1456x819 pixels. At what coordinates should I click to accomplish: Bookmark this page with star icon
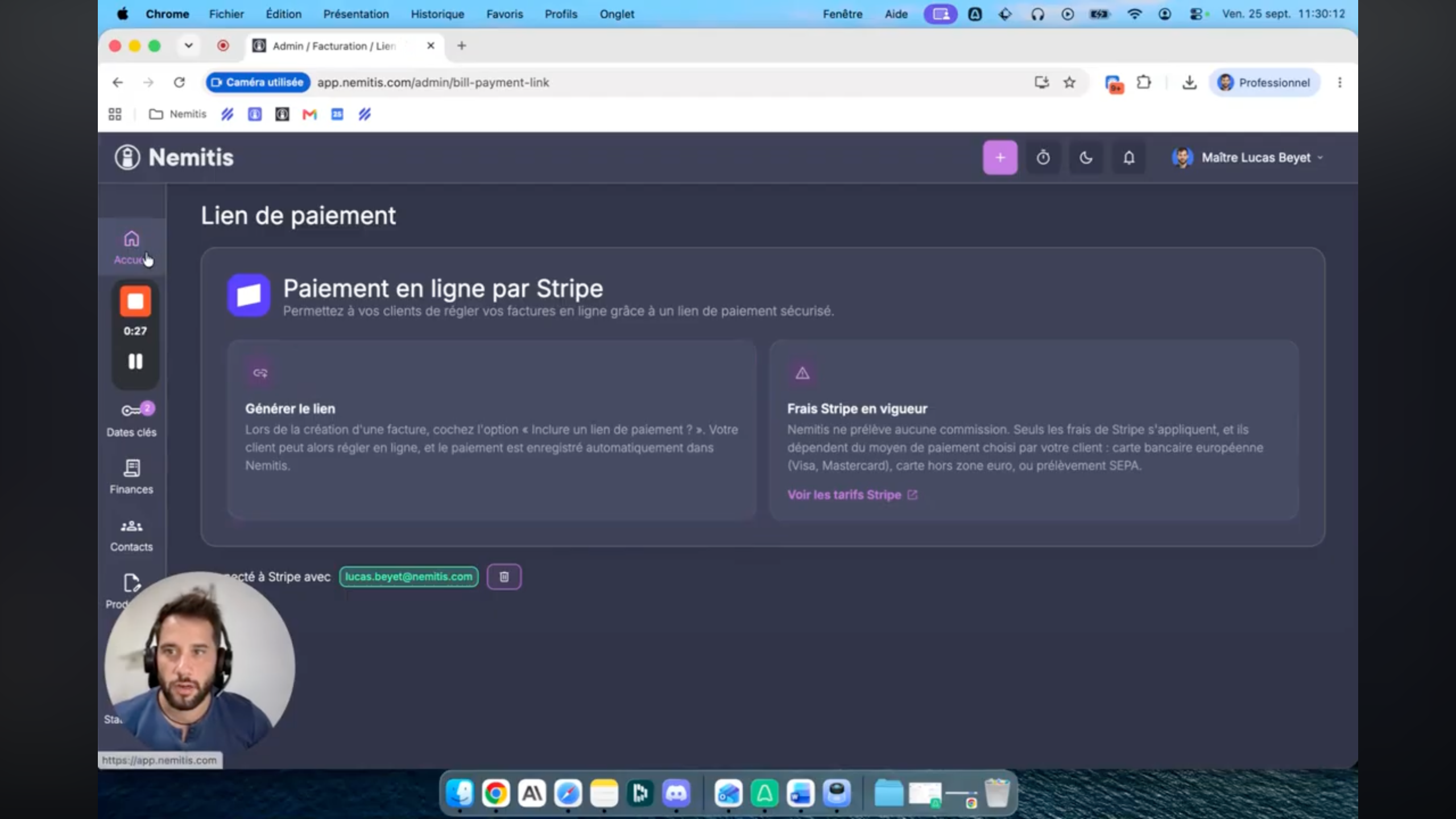click(1069, 82)
